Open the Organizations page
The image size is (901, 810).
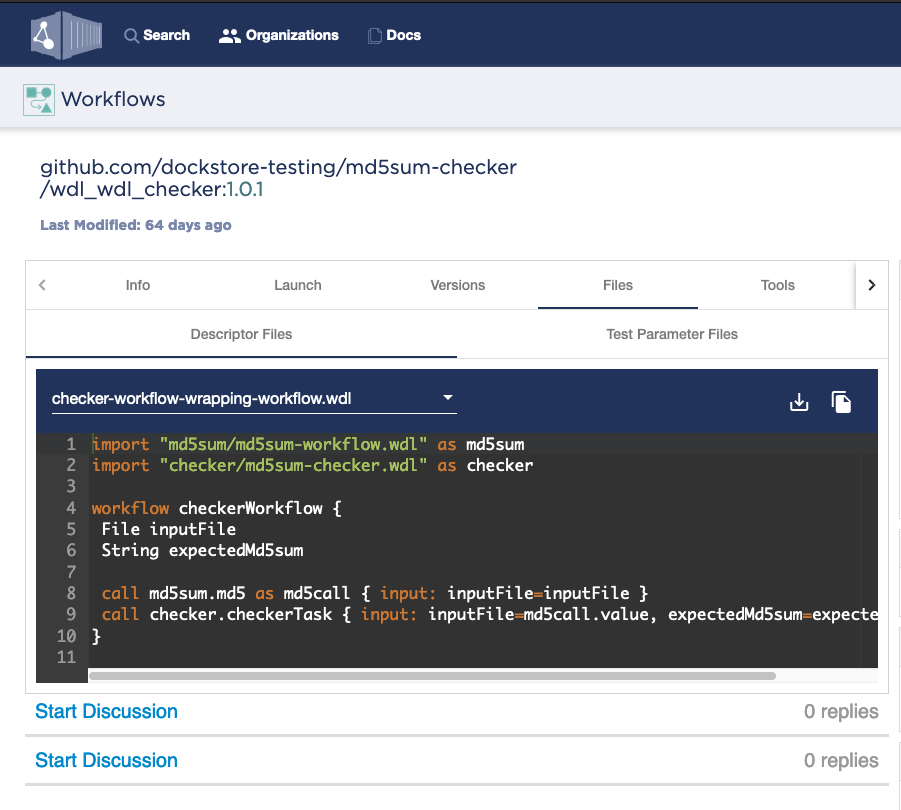292,36
